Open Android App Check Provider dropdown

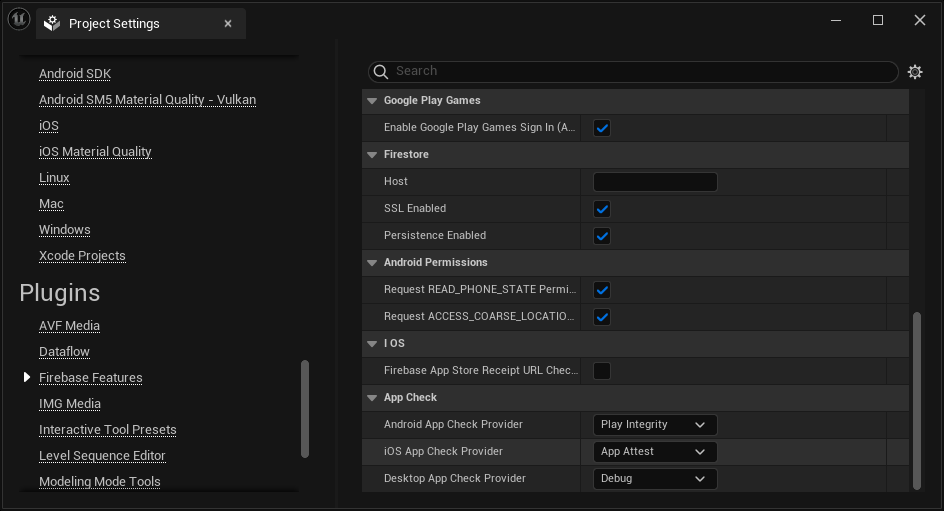[655, 424]
